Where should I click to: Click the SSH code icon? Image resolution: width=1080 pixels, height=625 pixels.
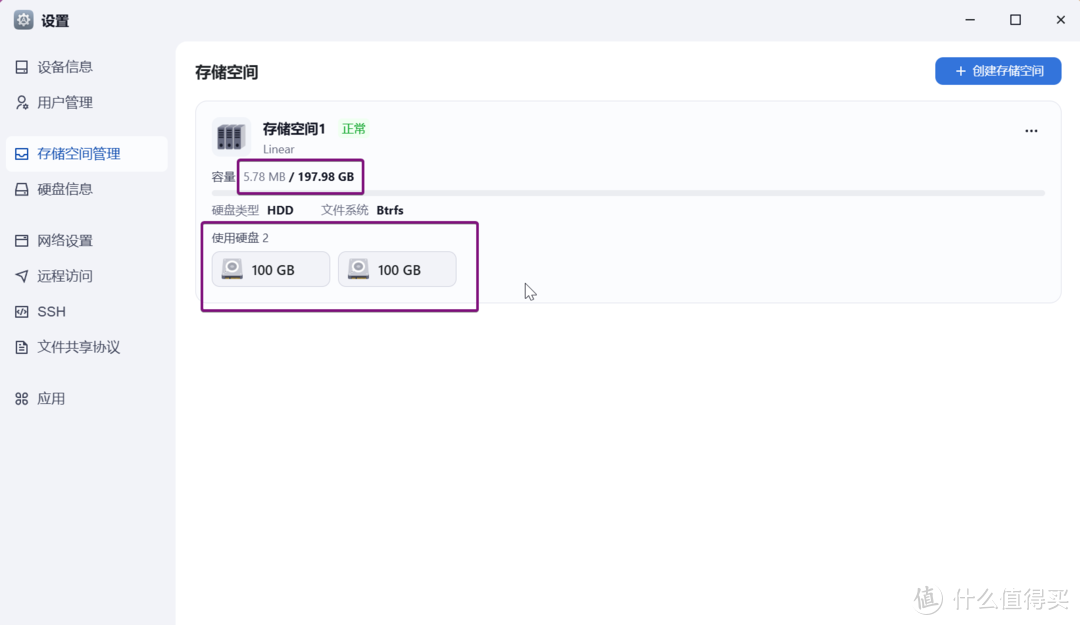(22, 311)
